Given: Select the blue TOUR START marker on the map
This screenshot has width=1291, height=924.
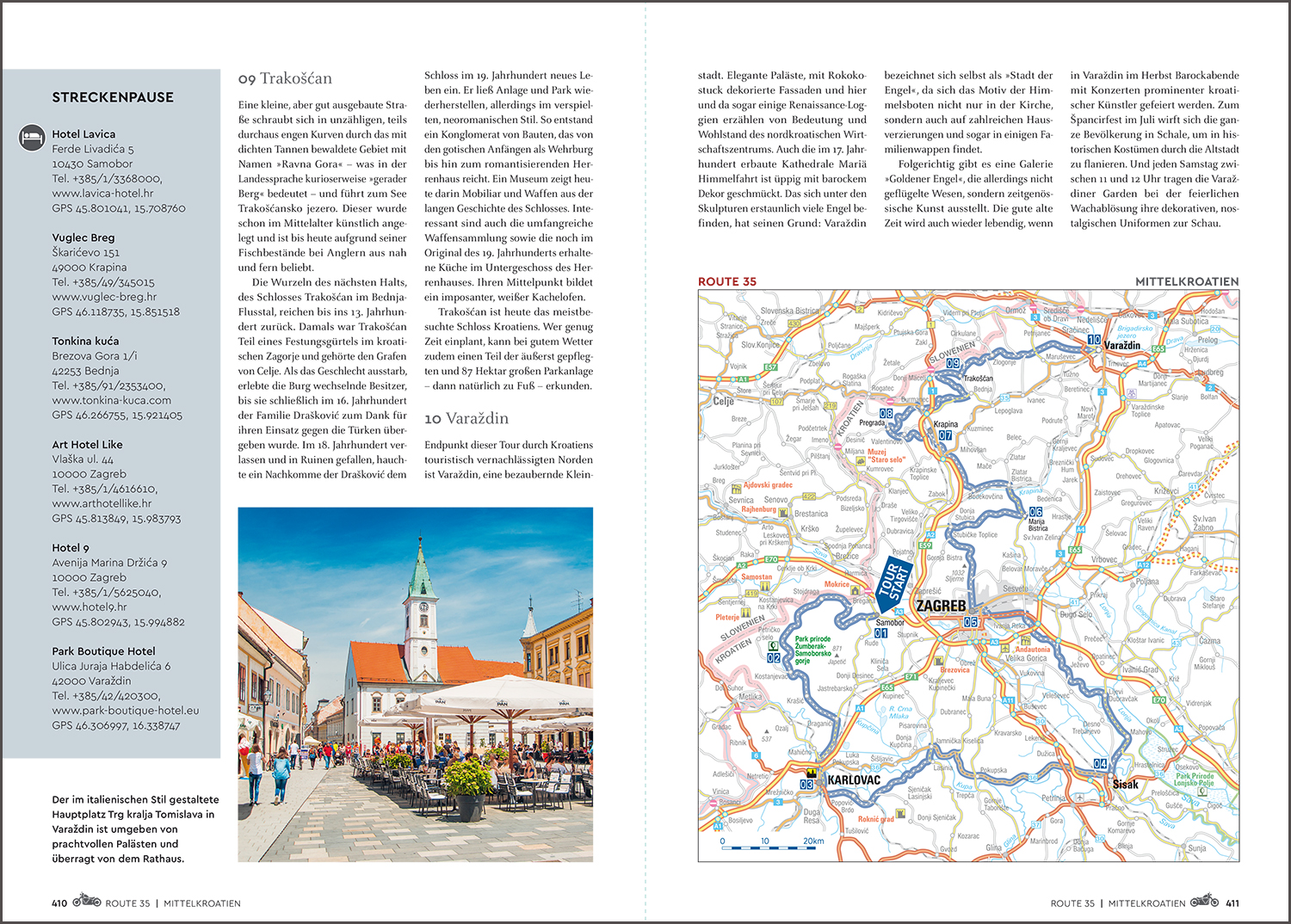Looking at the screenshot, I should pos(893,582).
